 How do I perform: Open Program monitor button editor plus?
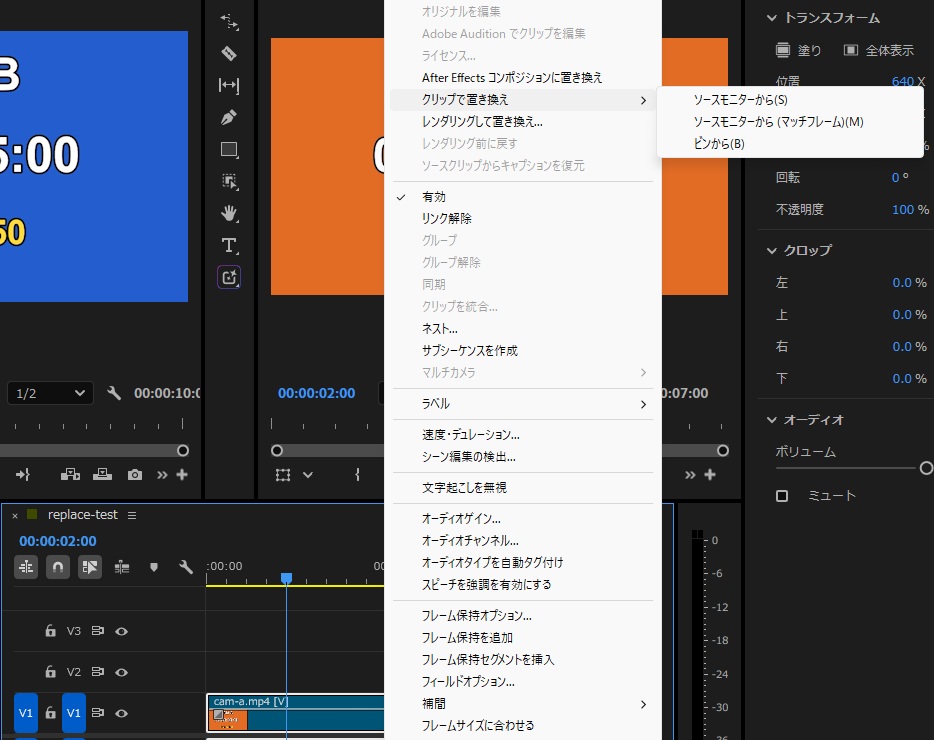click(x=710, y=475)
